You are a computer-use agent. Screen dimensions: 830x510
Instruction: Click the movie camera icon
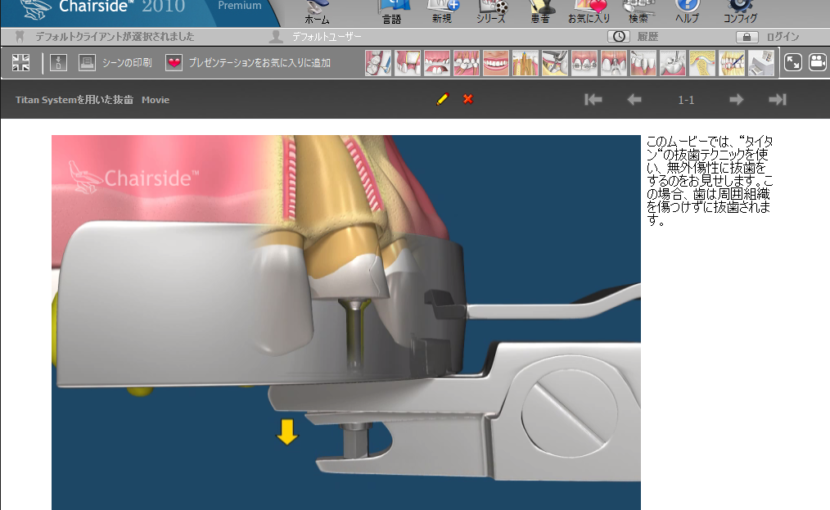coord(818,62)
